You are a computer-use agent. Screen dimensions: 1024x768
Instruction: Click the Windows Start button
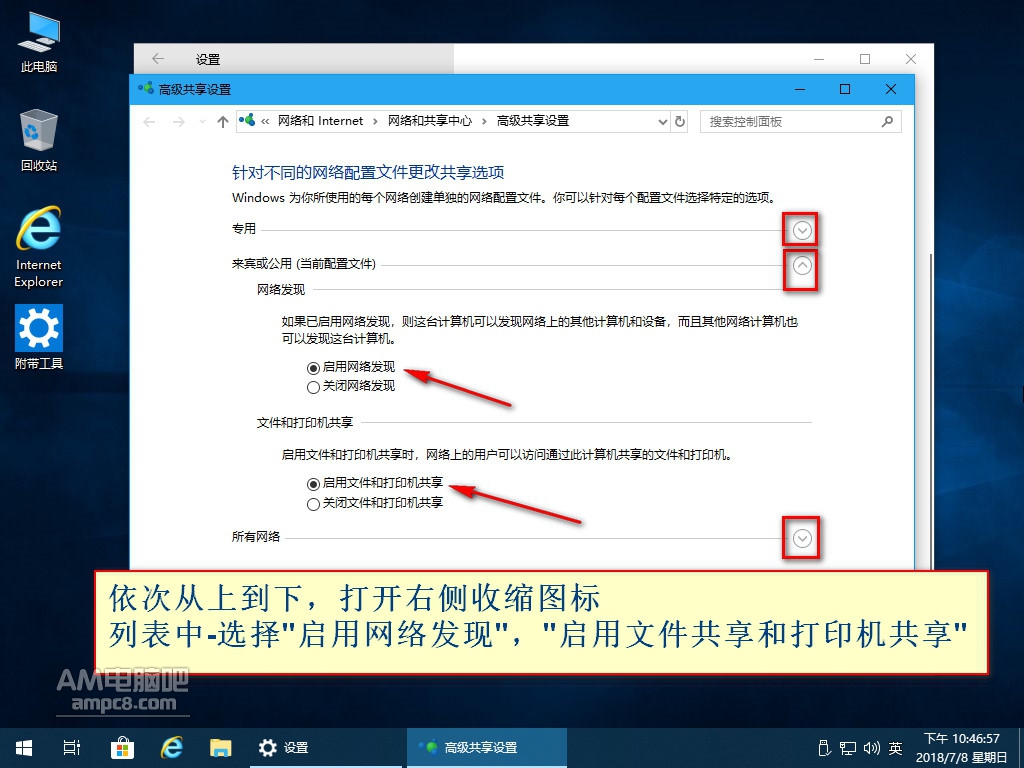click(24, 748)
